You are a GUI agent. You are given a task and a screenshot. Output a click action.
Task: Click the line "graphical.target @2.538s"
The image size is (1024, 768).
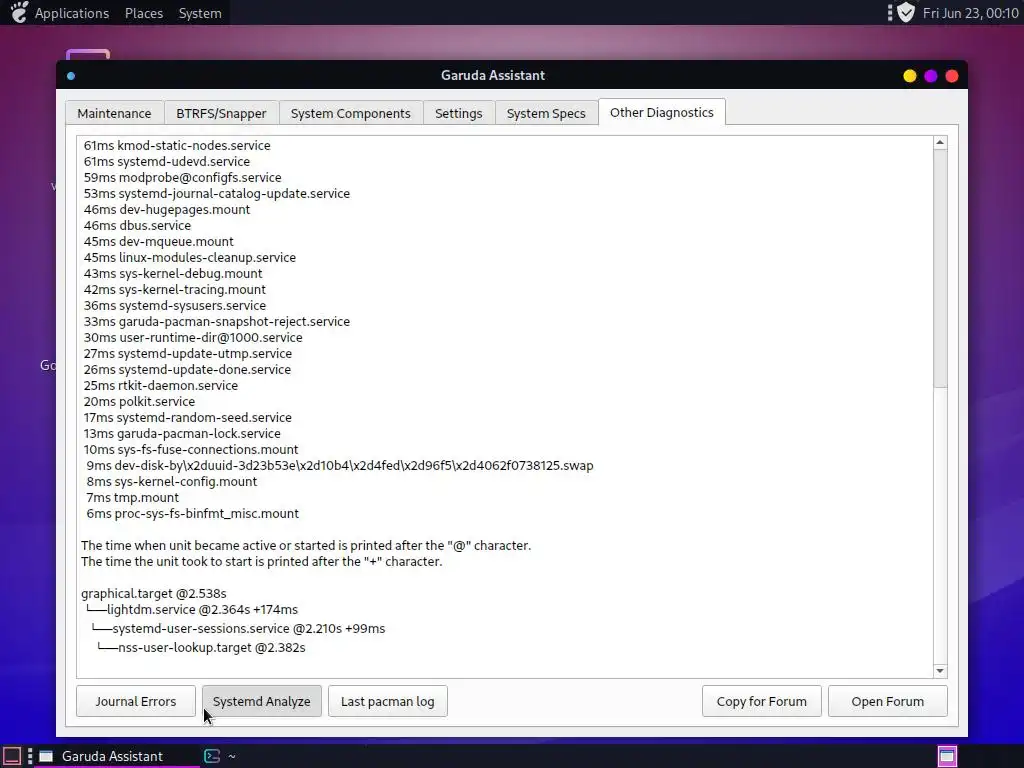point(153,593)
